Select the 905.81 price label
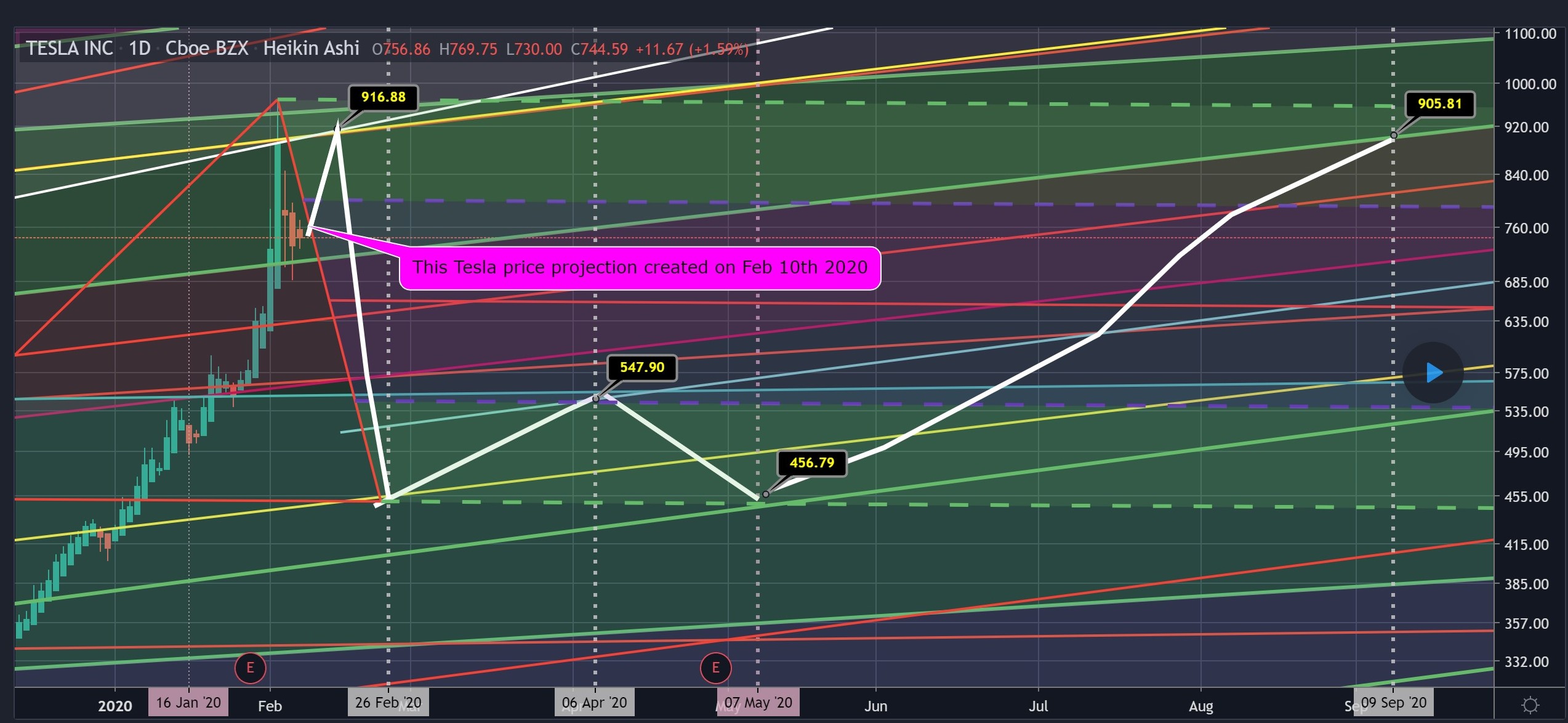1568x723 pixels. click(1439, 104)
